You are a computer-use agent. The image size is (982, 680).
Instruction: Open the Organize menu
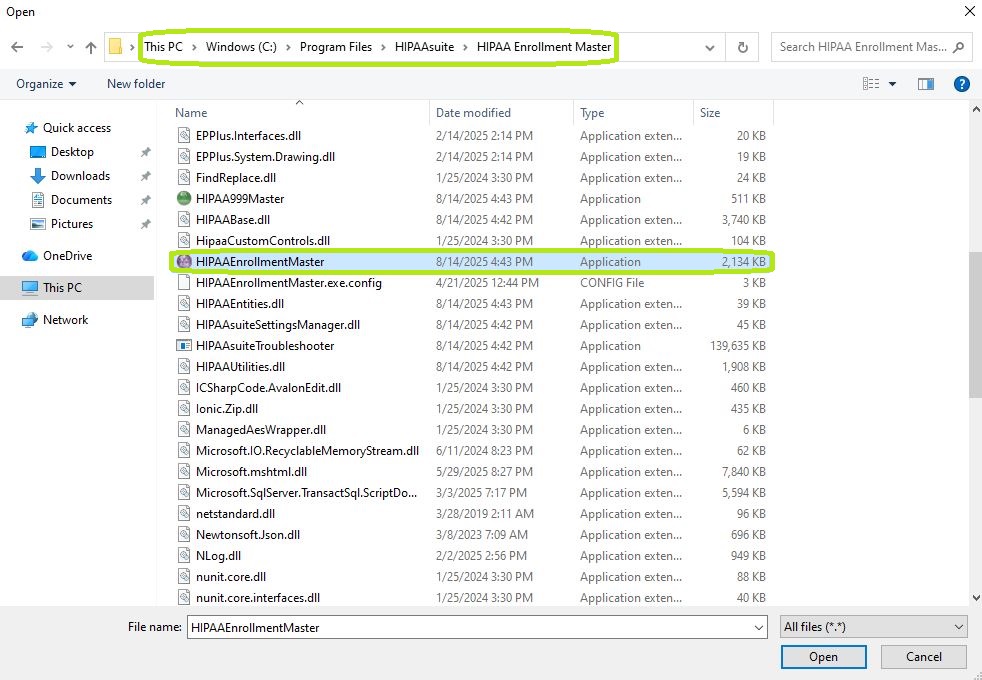[x=46, y=84]
